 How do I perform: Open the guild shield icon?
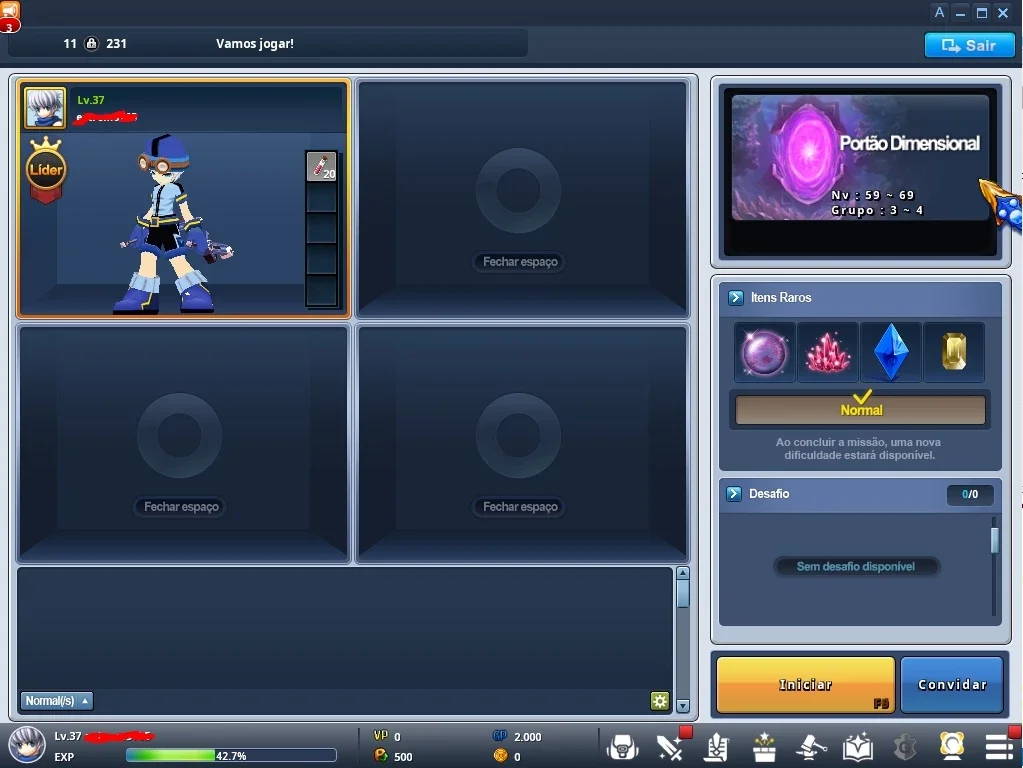point(905,747)
